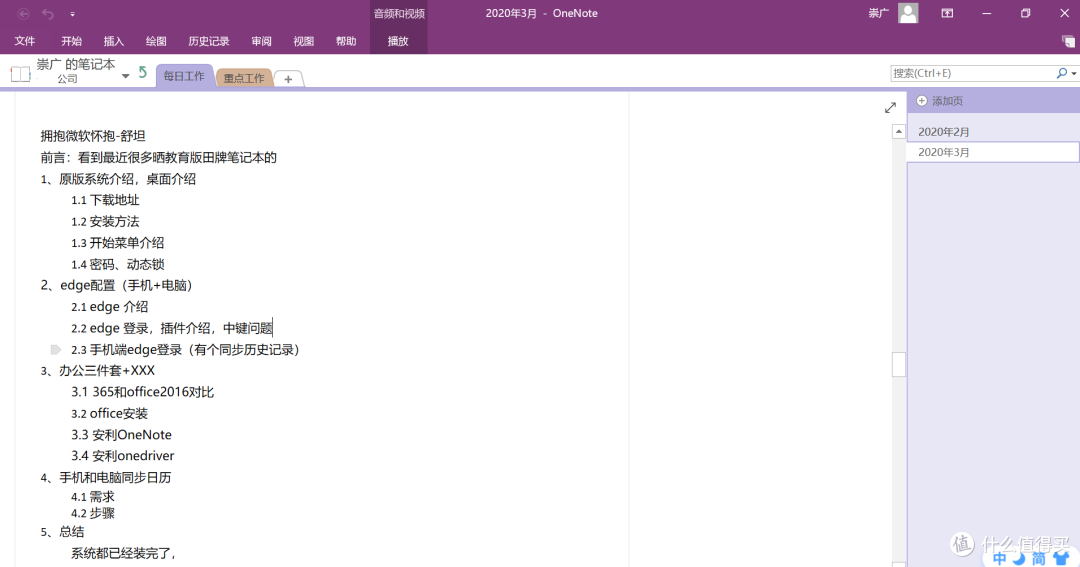1080x567 pixels.
Task: Click the vertical scrollbar thumb
Action: click(x=898, y=364)
